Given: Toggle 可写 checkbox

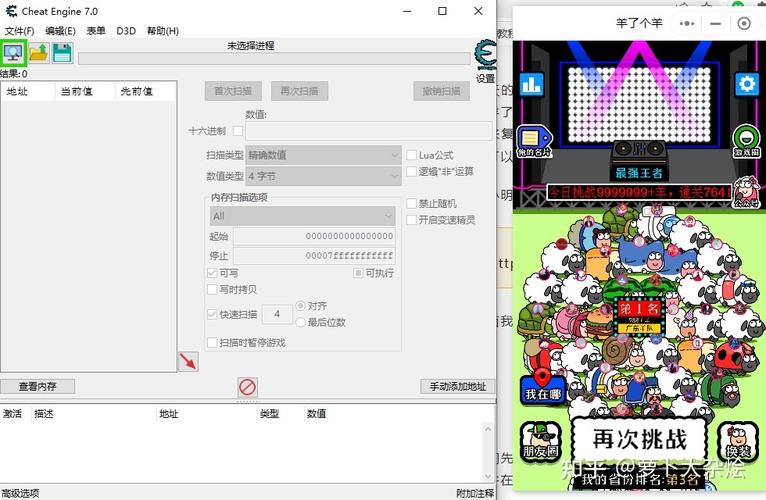Looking at the screenshot, I should pyautogui.click(x=212, y=273).
